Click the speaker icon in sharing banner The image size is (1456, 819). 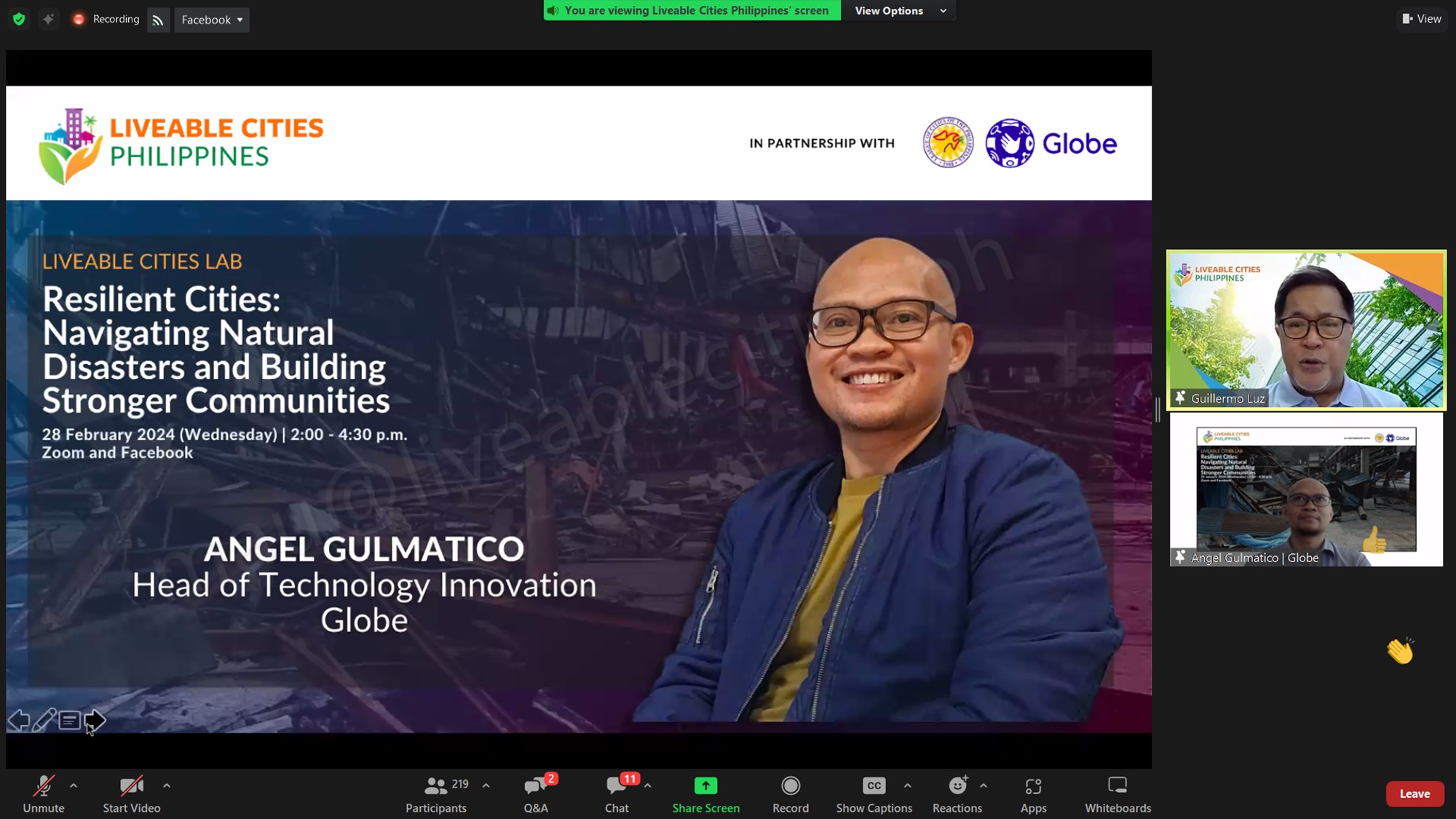[553, 11]
